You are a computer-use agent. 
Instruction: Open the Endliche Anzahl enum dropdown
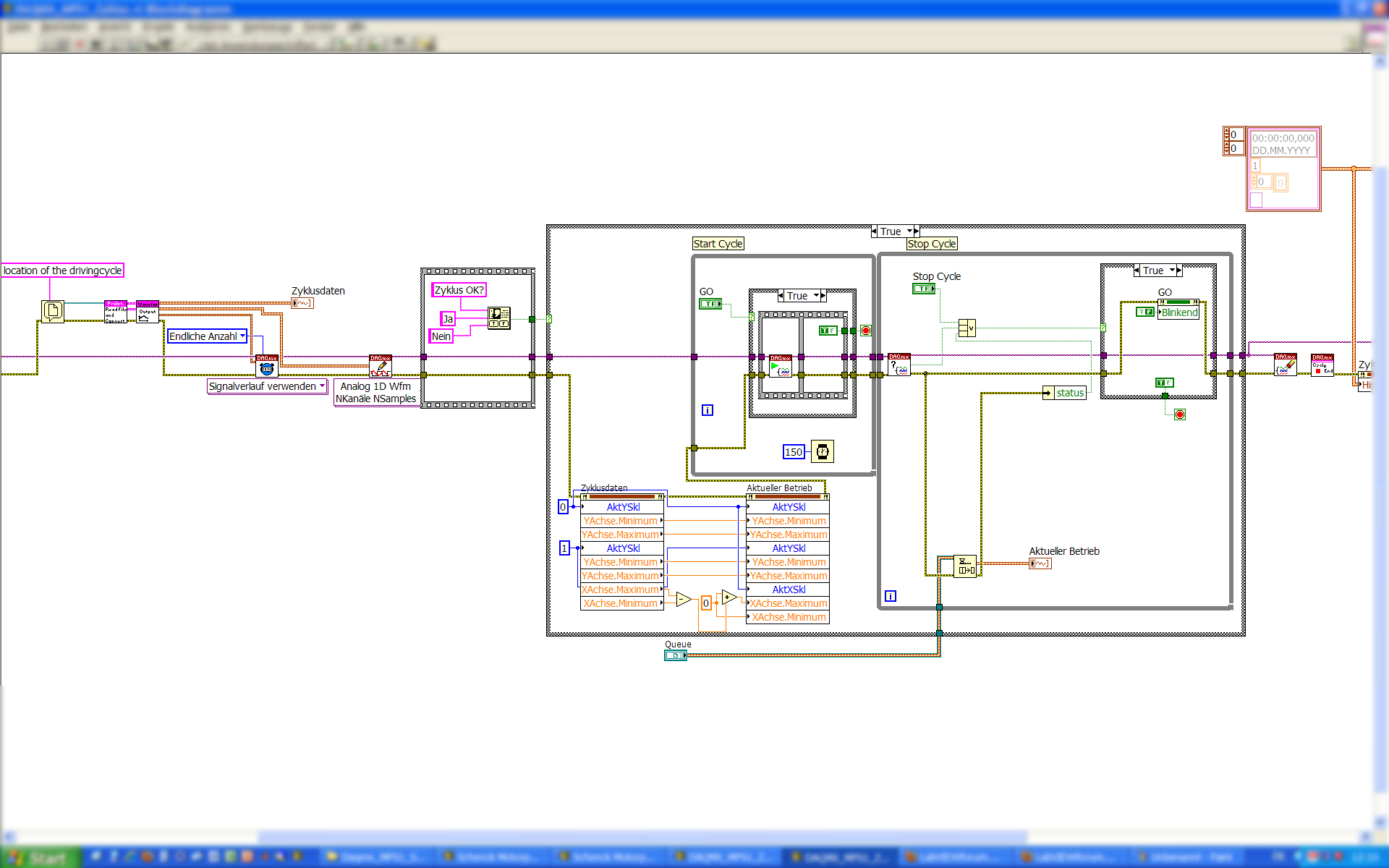click(x=243, y=336)
